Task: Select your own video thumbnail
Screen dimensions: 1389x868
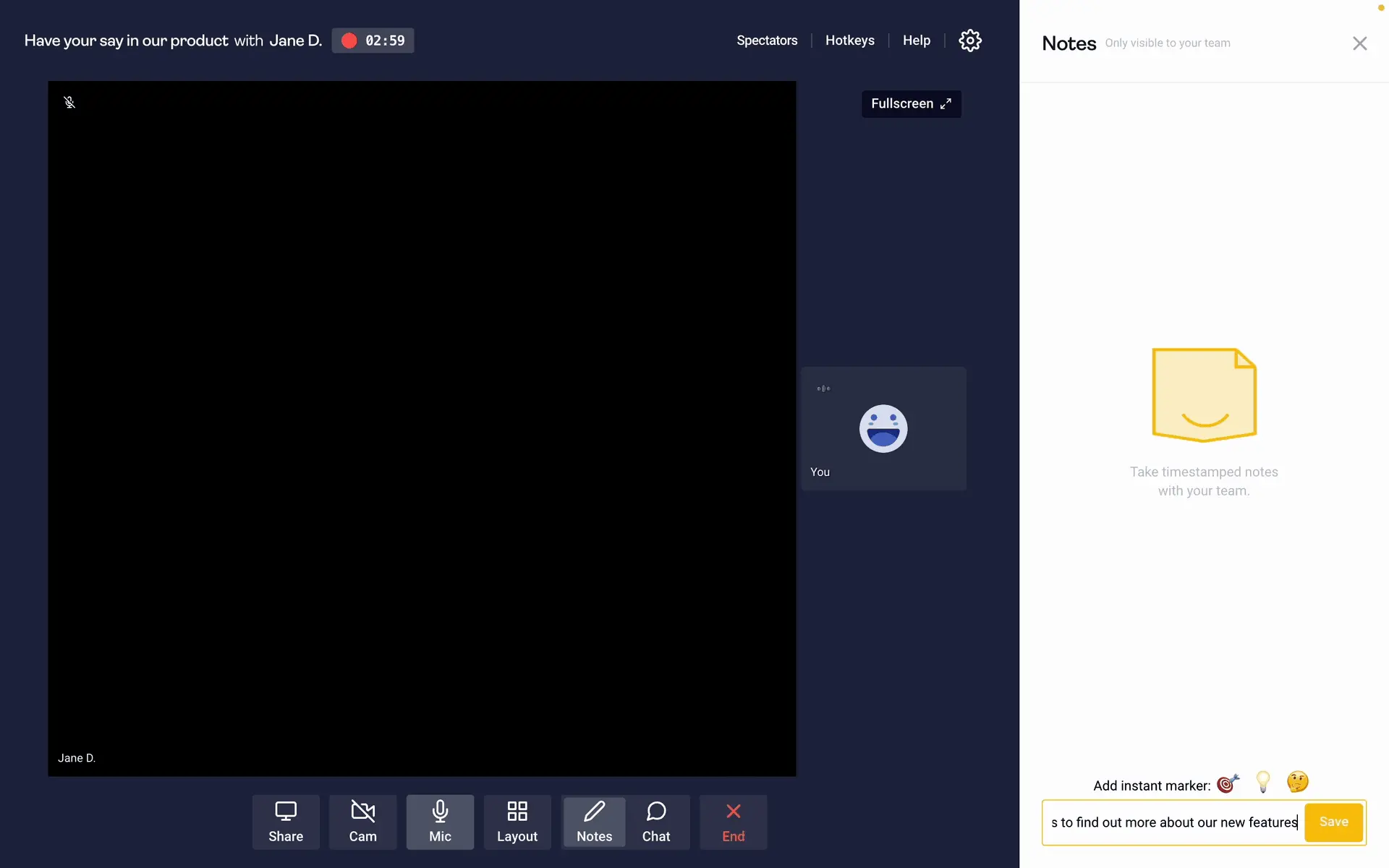Action: pos(883,429)
